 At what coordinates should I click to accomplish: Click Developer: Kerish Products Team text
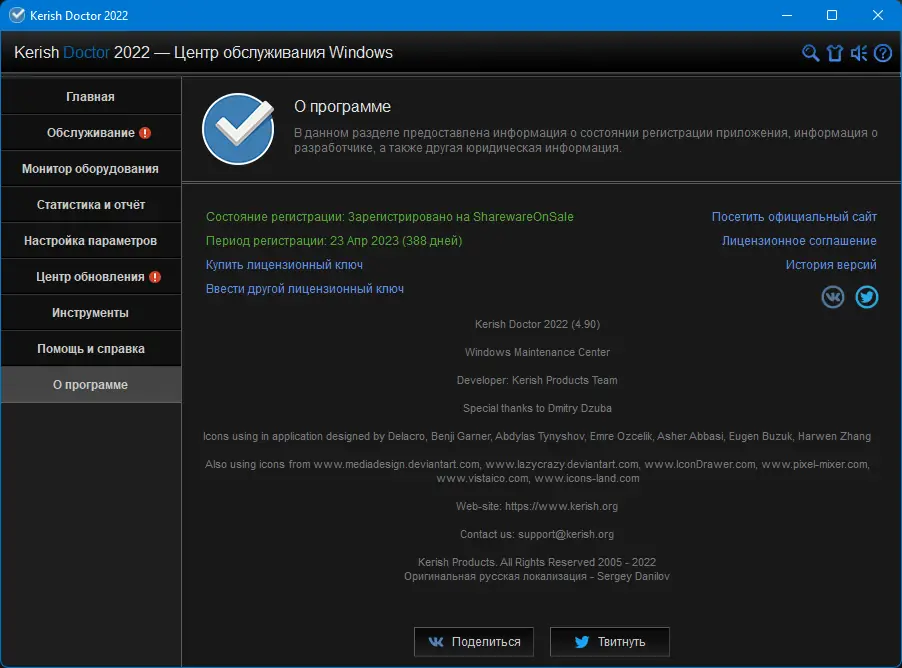pos(537,380)
